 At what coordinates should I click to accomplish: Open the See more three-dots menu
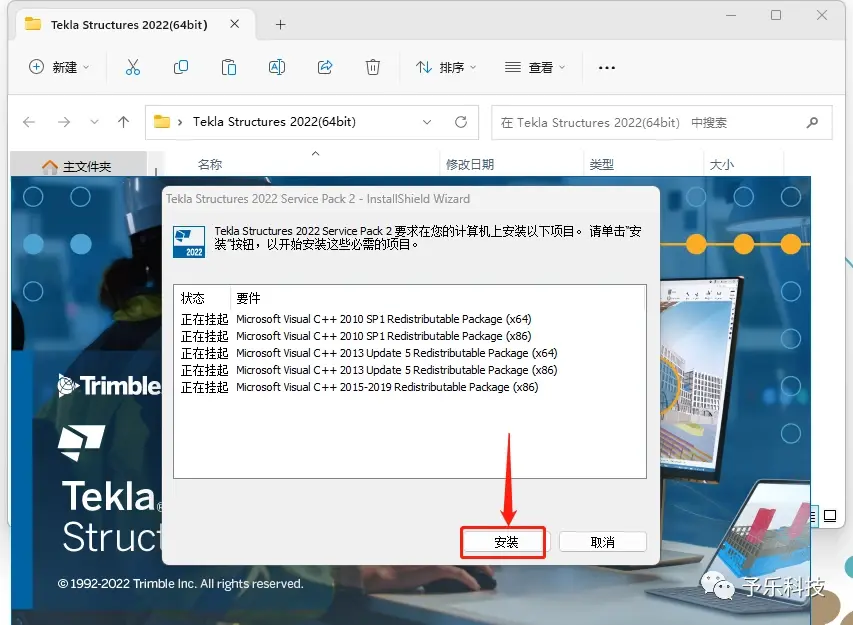tap(607, 67)
